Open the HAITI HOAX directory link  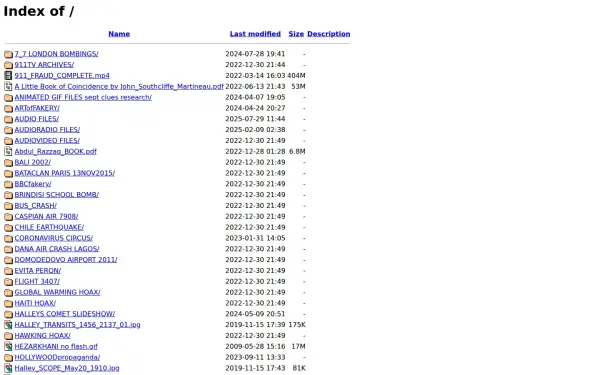point(35,303)
